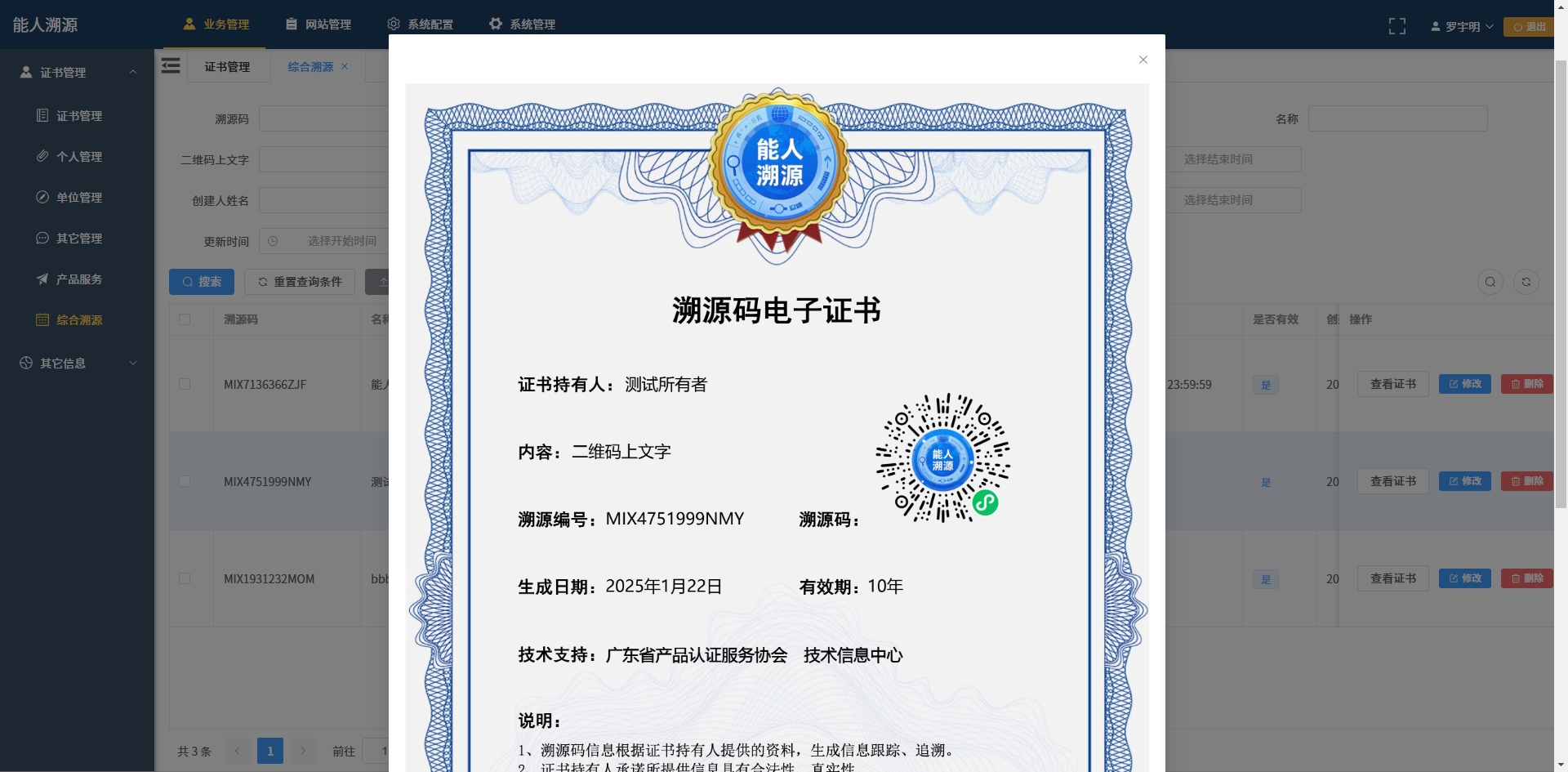Switch to the 综合溯源 page tab
The image size is (1568, 772).
point(310,66)
